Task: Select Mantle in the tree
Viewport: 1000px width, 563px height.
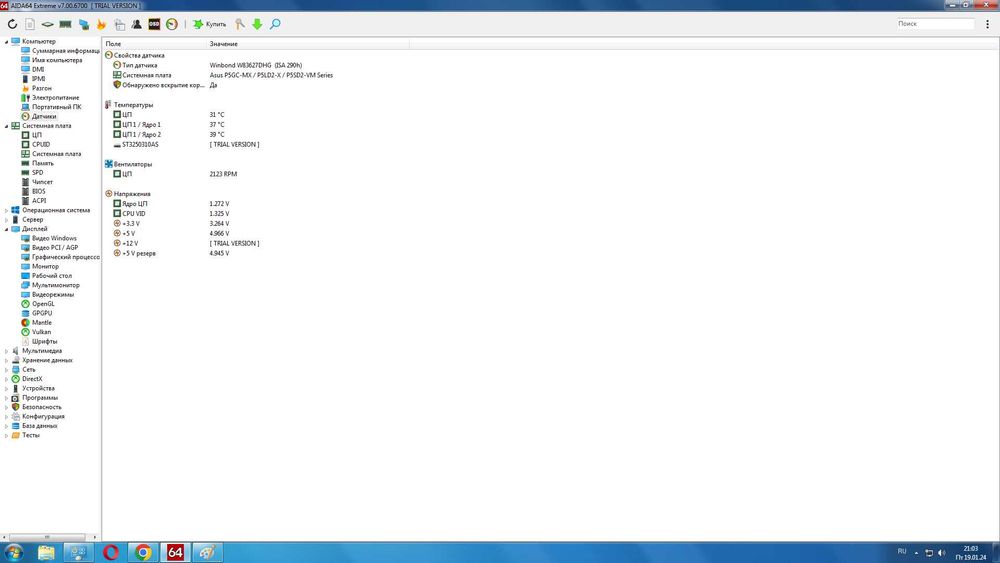Action: pyautogui.click(x=41, y=323)
